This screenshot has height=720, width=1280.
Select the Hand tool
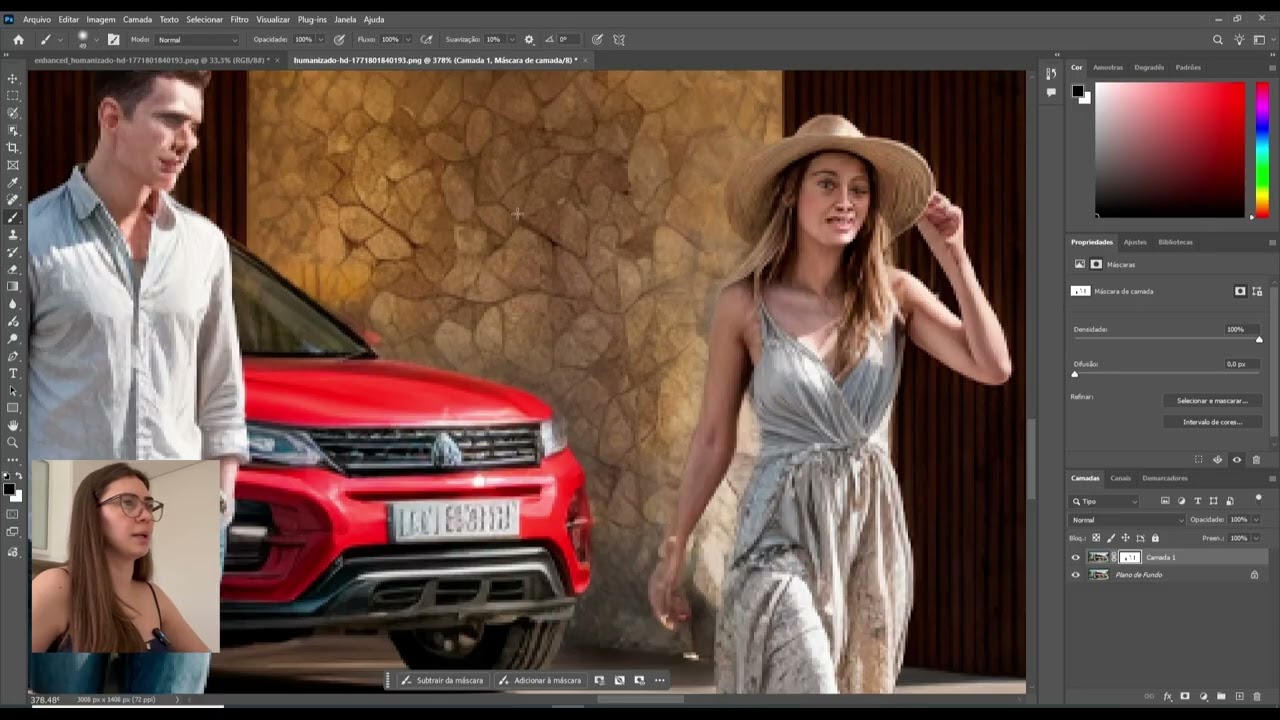13,425
